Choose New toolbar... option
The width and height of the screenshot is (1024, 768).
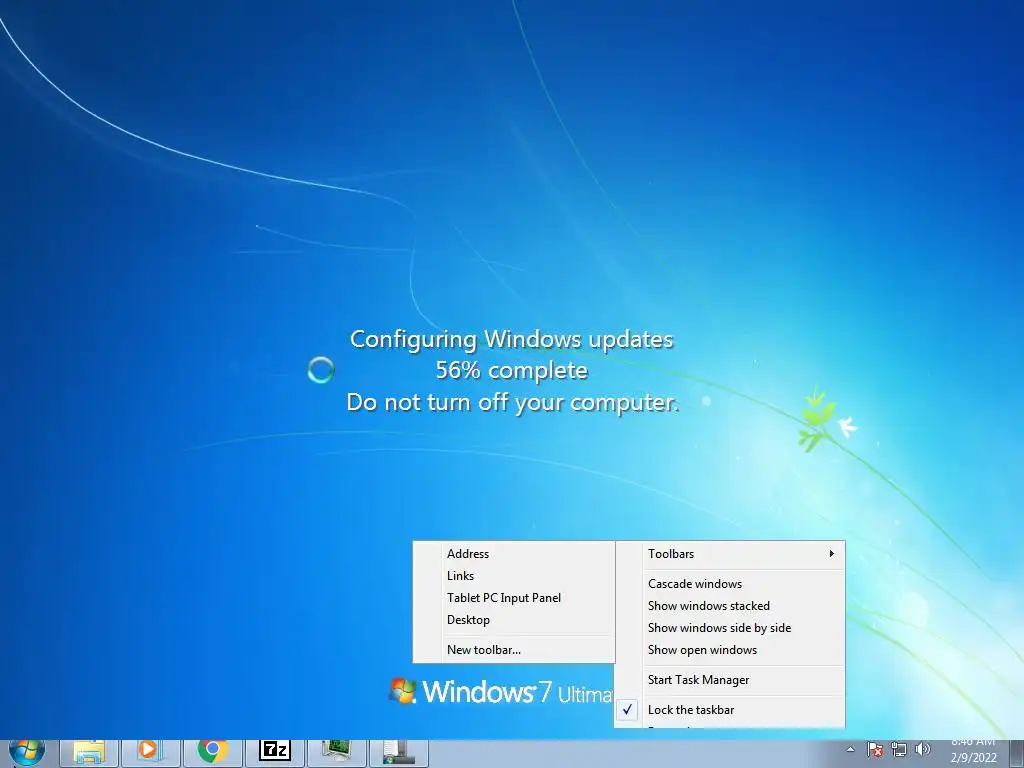[x=515, y=650]
